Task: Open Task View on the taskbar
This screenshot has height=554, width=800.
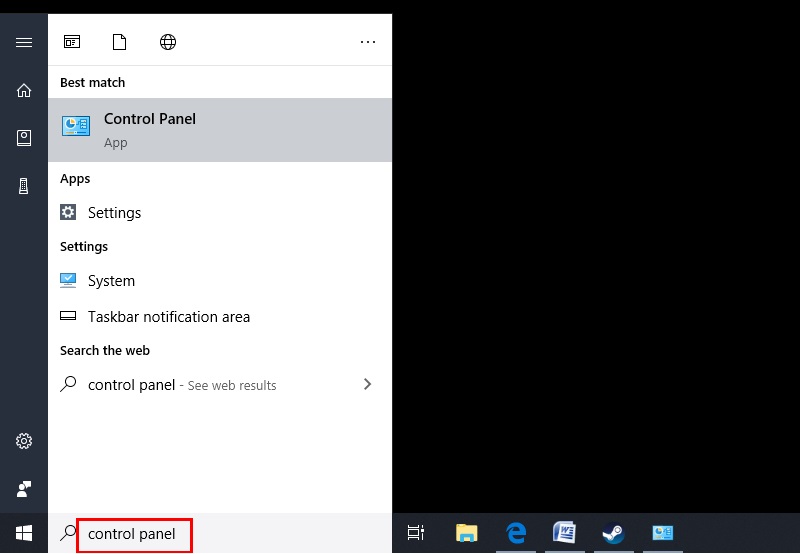Action: coord(416,533)
